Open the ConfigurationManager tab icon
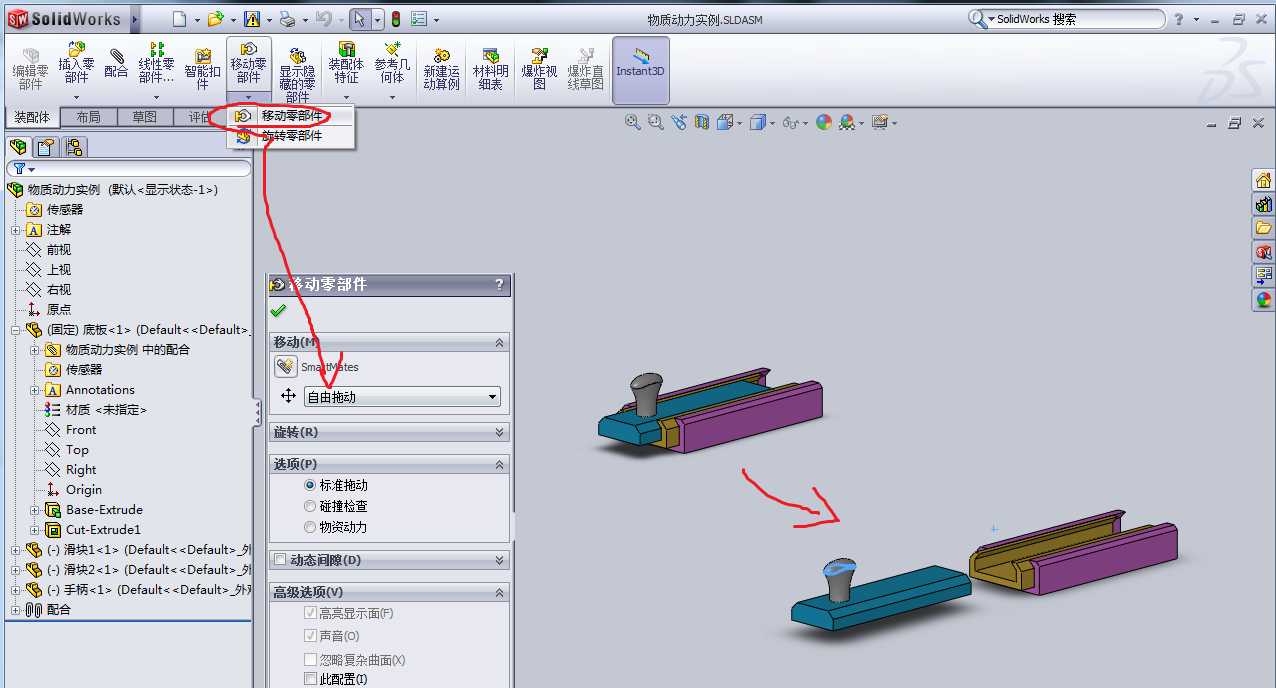 click(73, 147)
